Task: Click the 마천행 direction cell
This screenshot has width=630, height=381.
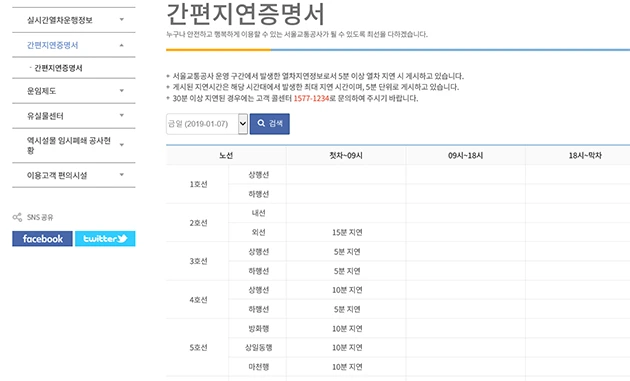Action: point(258,367)
